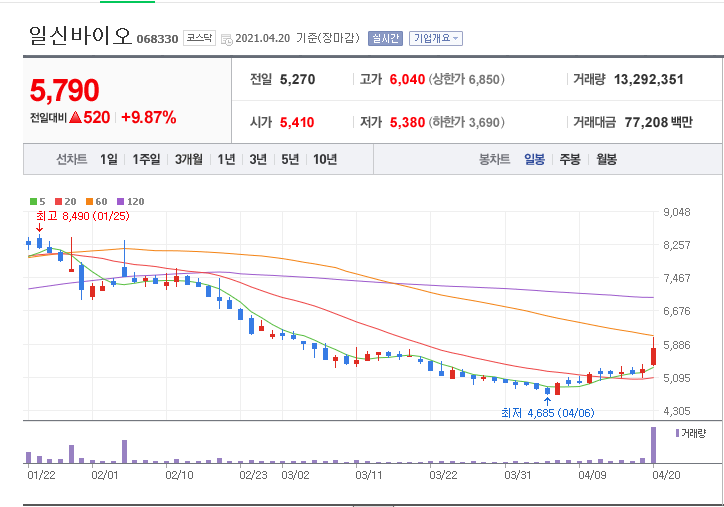Click the red up-triangle change icon
This screenshot has width=724, height=507.
(x=75, y=117)
